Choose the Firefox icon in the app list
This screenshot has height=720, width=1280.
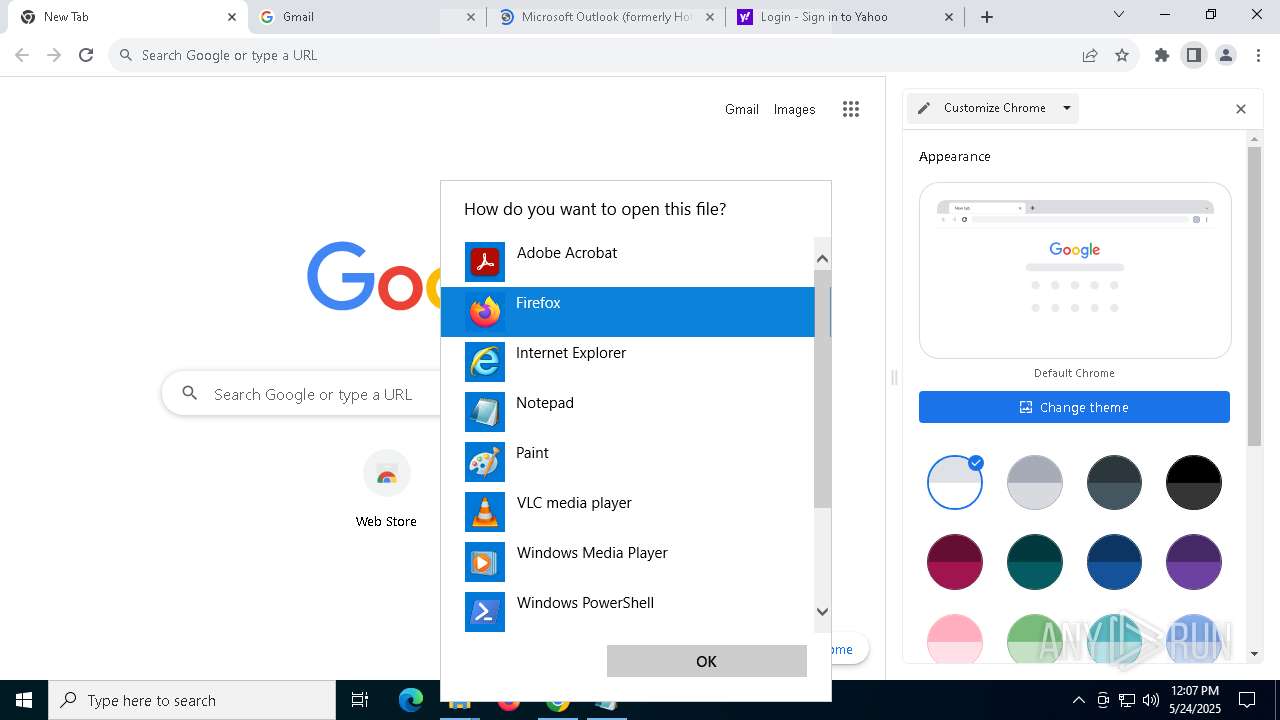click(485, 312)
